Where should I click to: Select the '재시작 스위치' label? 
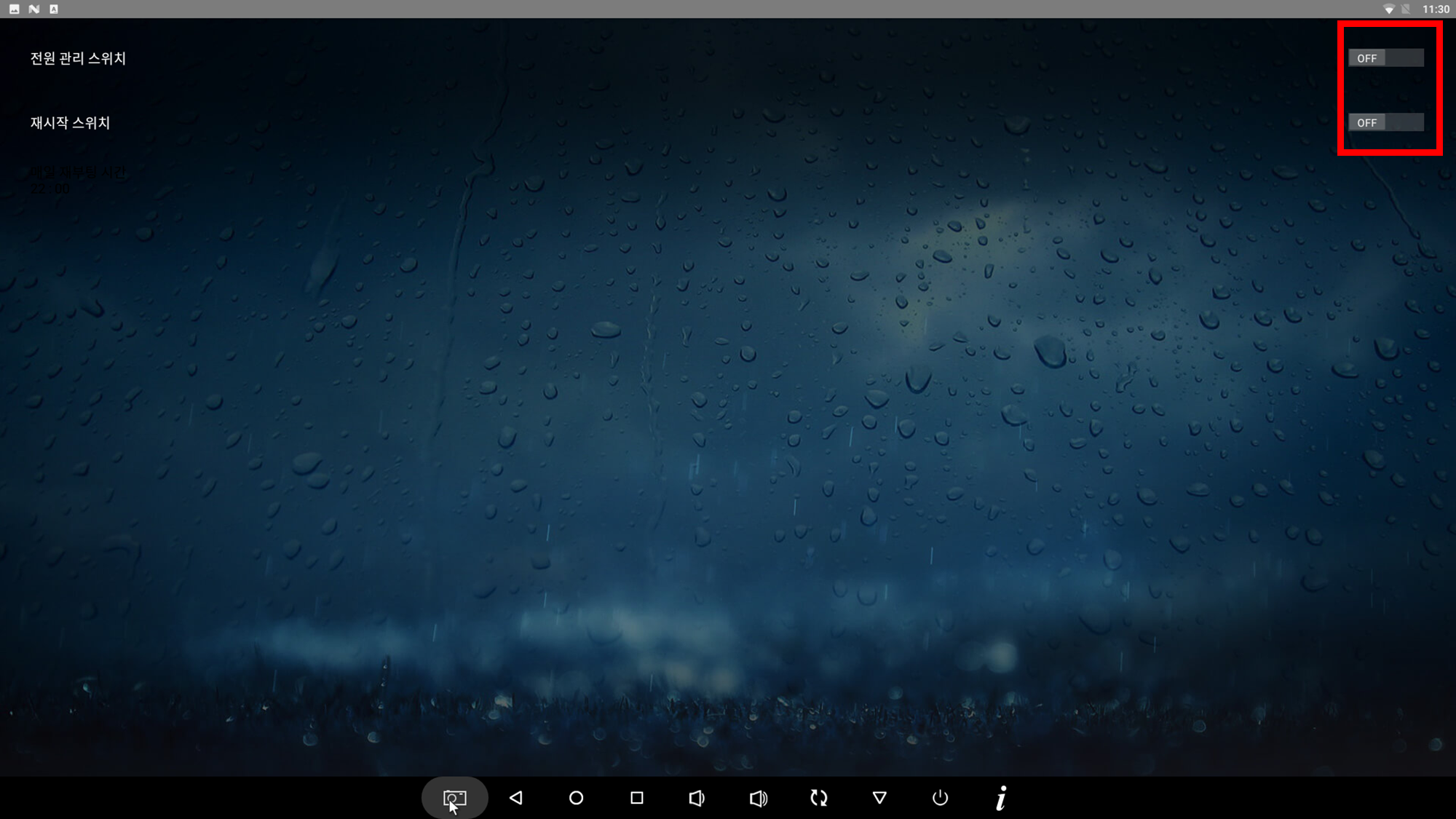[x=70, y=122]
